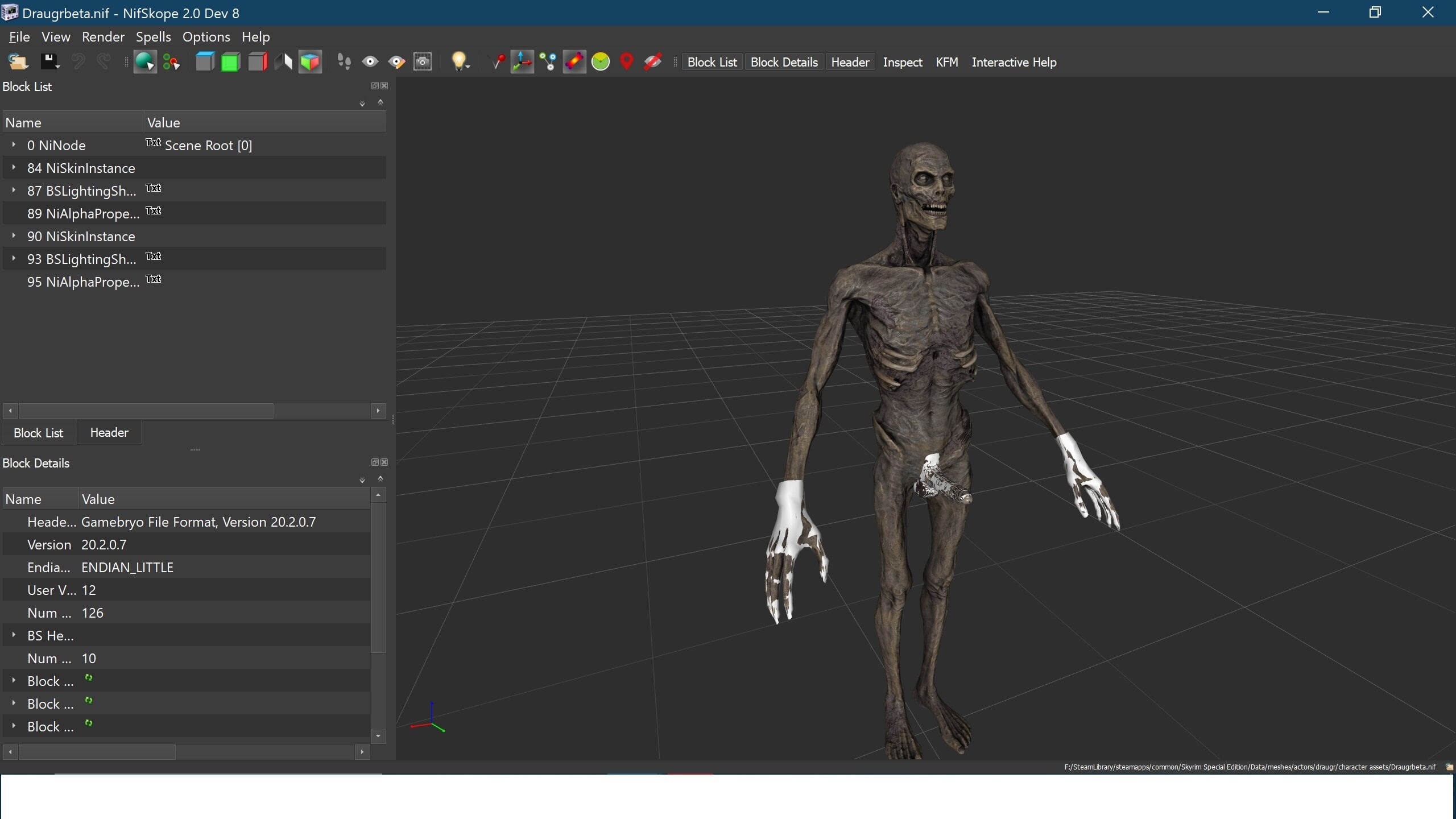
Task: Open the Help menu
Action: pyautogui.click(x=256, y=37)
